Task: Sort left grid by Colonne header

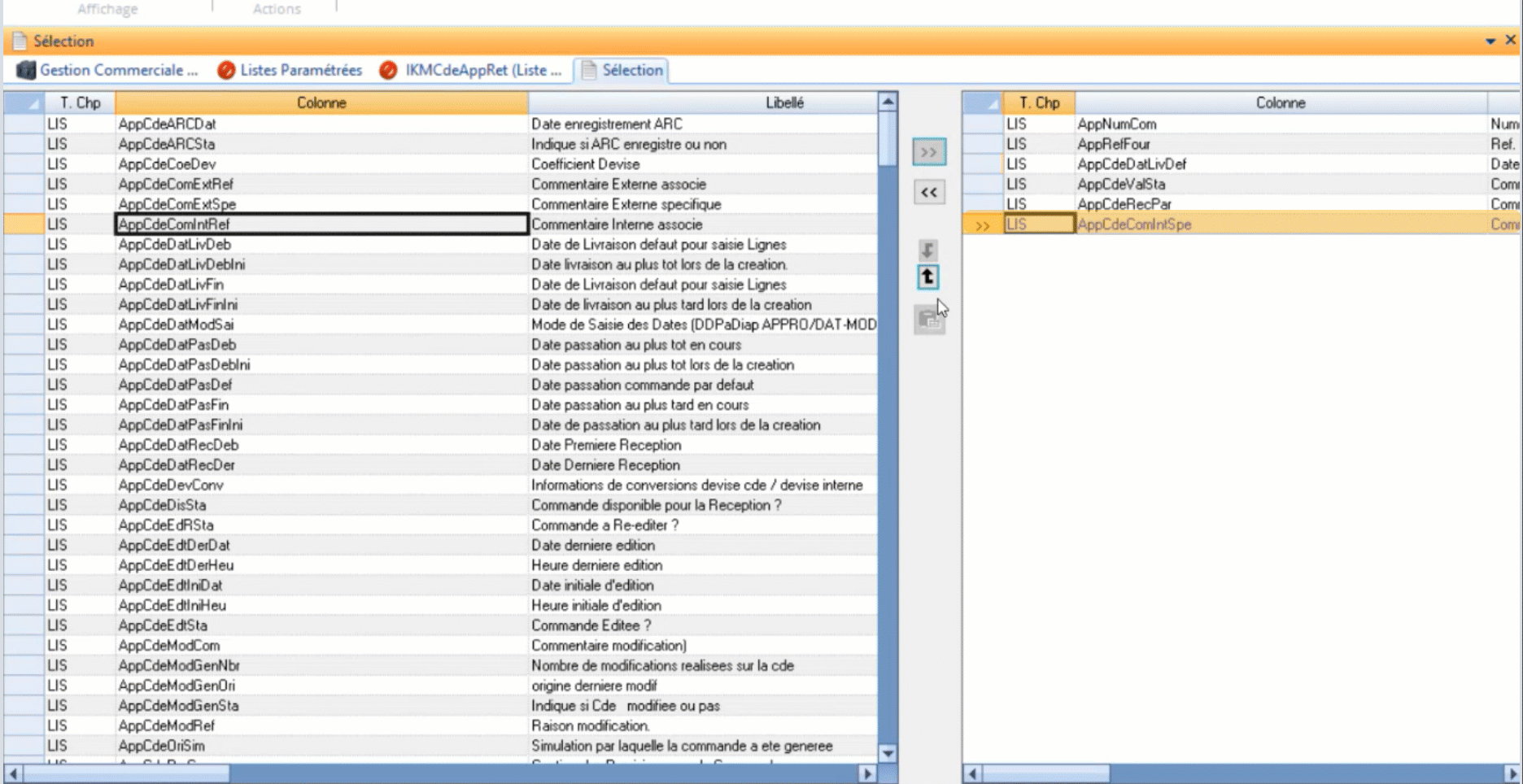Action: click(321, 103)
